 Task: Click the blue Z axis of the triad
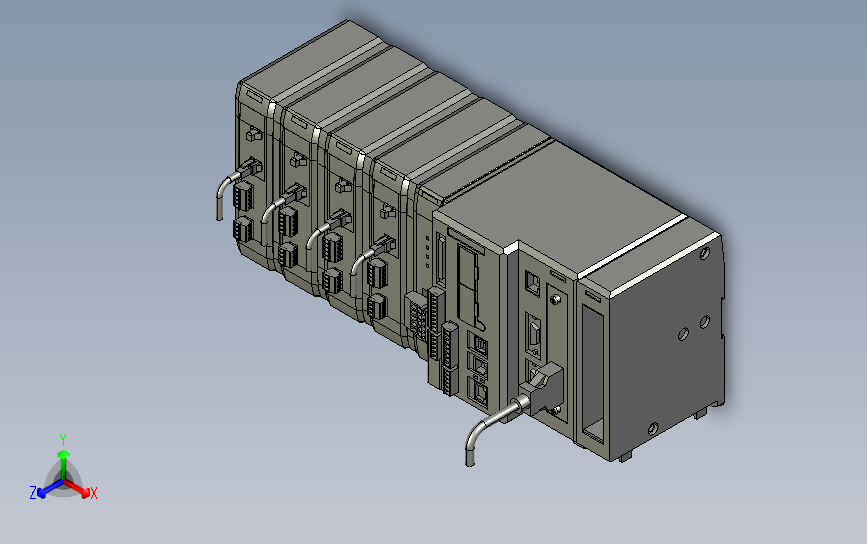click(x=50, y=488)
